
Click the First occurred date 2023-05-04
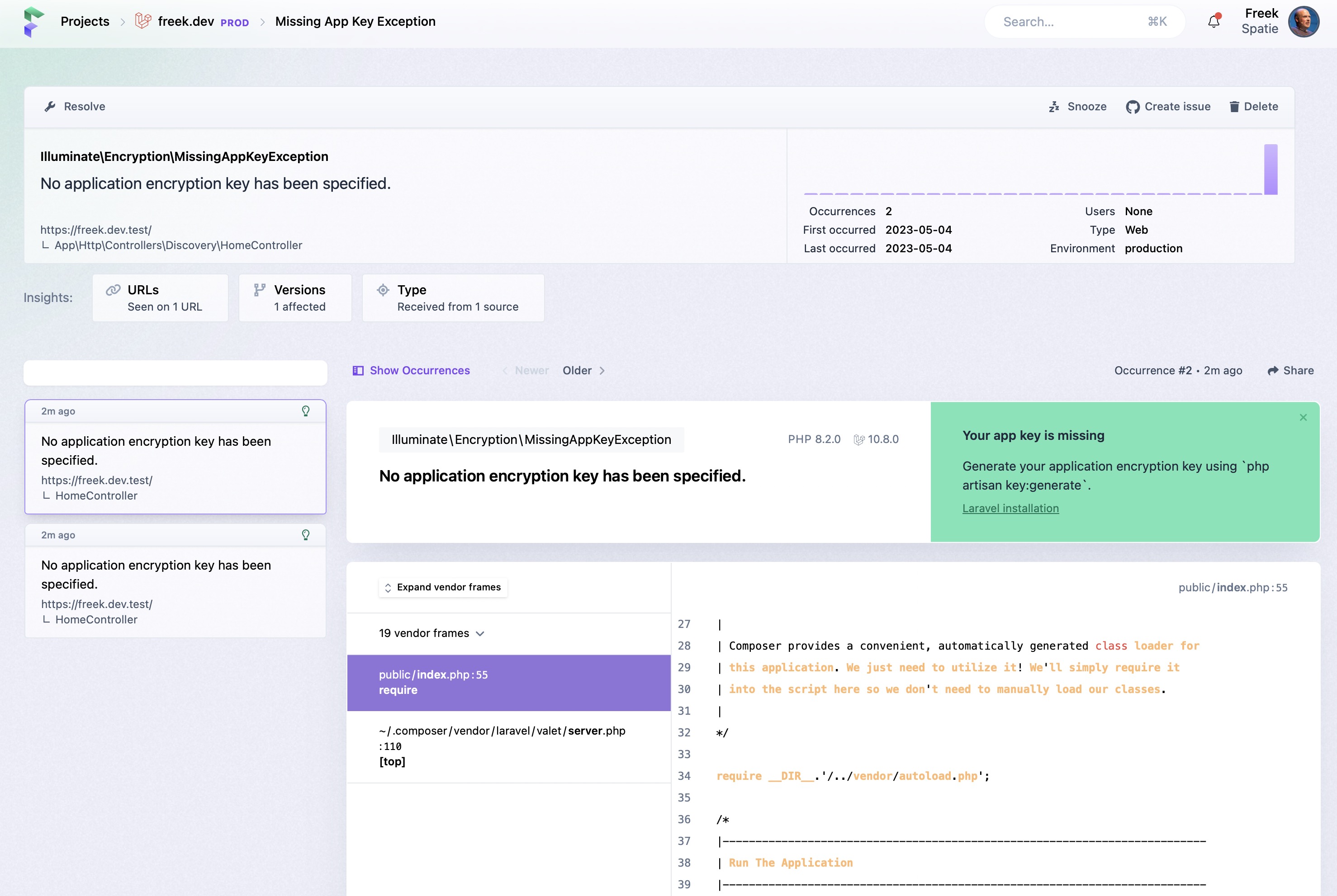click(x=919, y=230)
